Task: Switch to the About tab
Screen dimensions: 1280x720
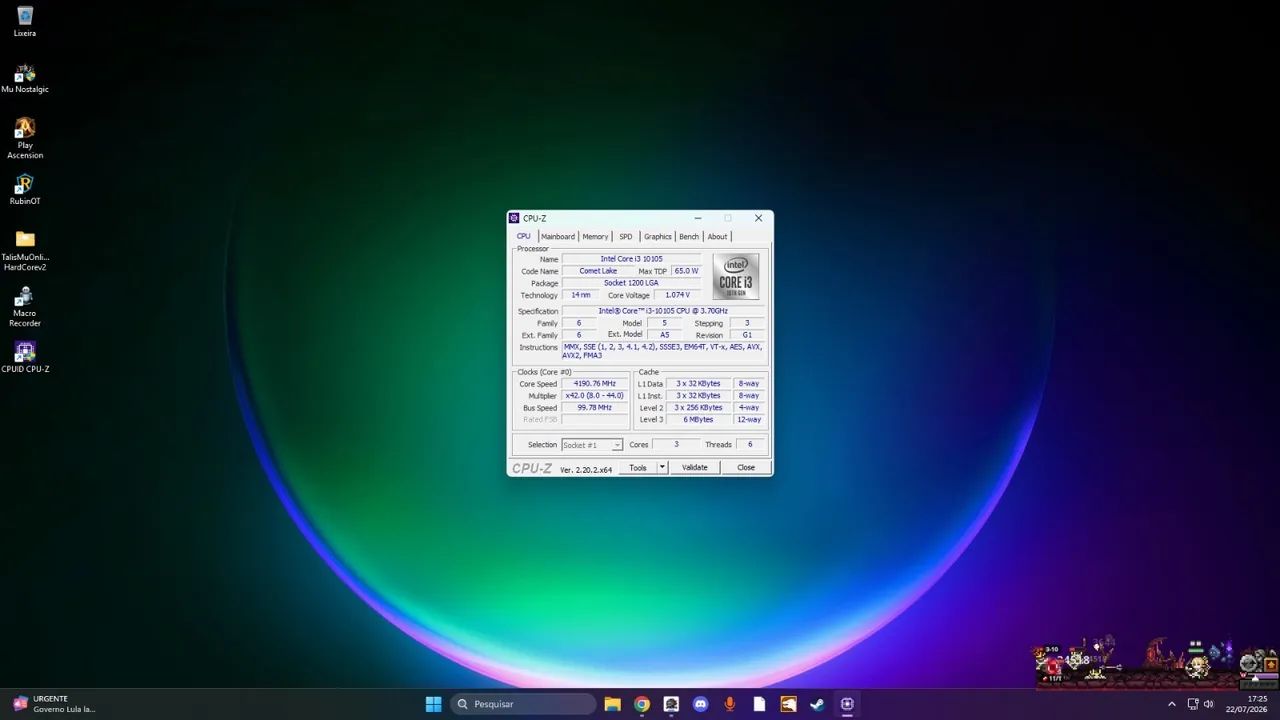Action: click(x=718, y=237)
